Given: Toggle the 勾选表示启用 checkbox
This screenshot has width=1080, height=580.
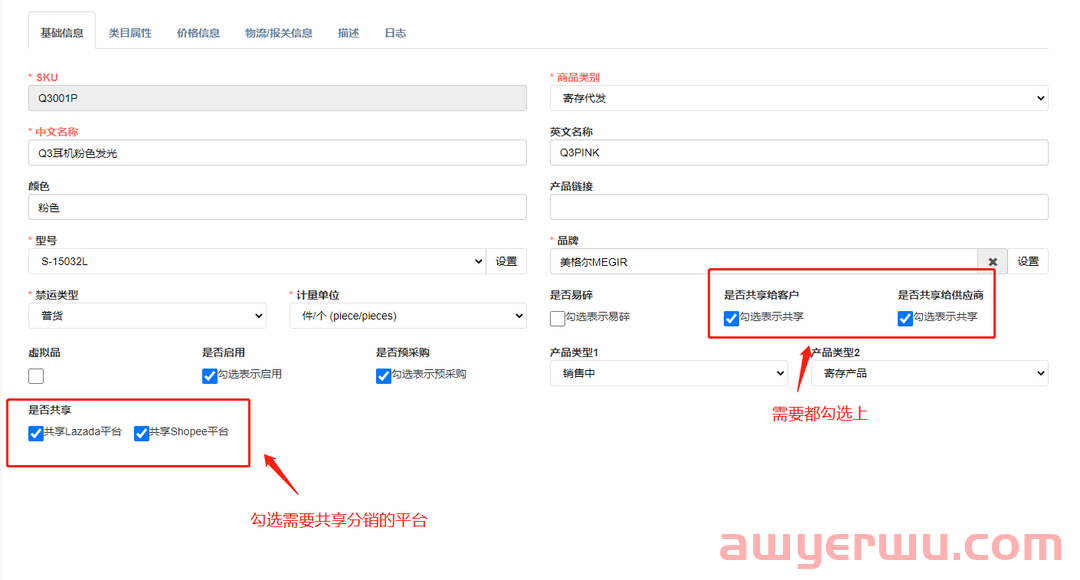Looking at the screenshot, I should [210, 376].
